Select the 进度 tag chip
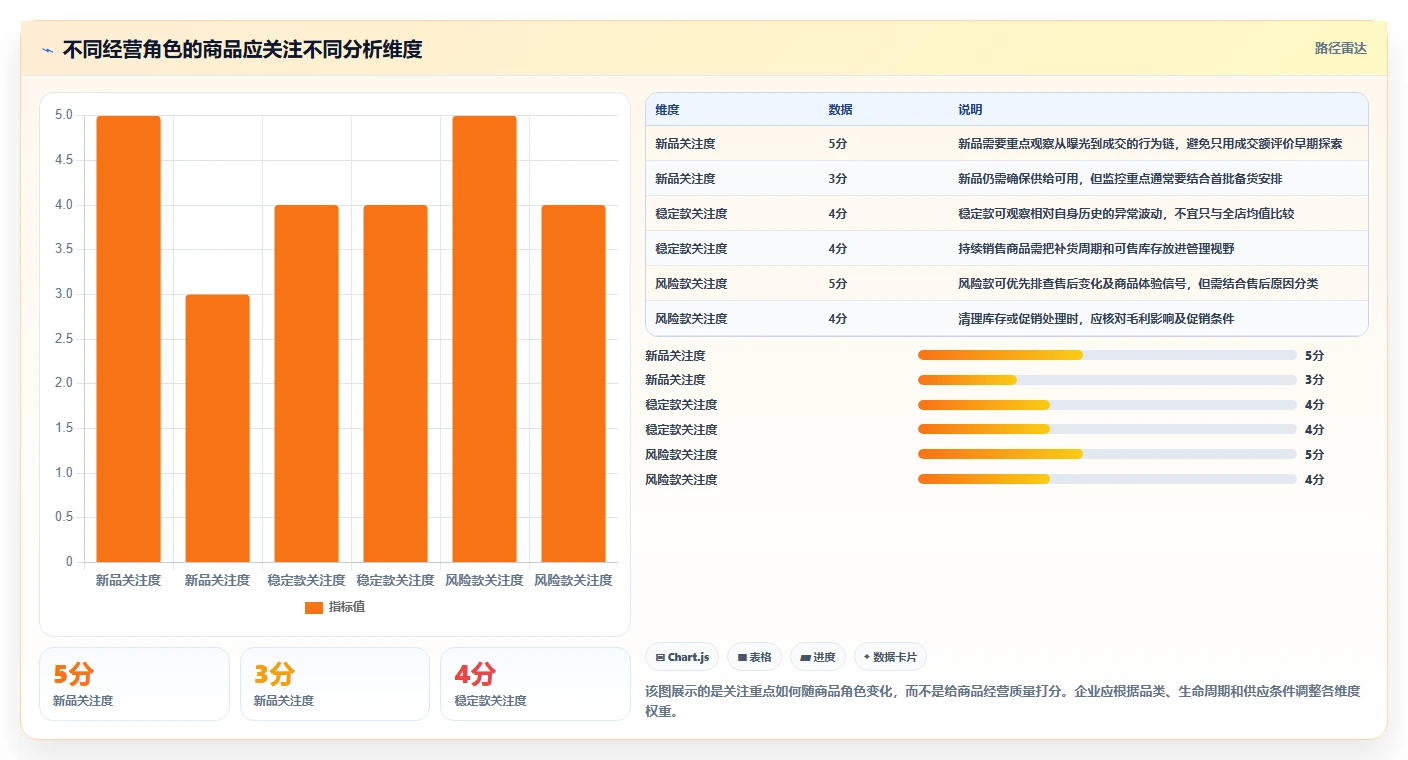 818,657
